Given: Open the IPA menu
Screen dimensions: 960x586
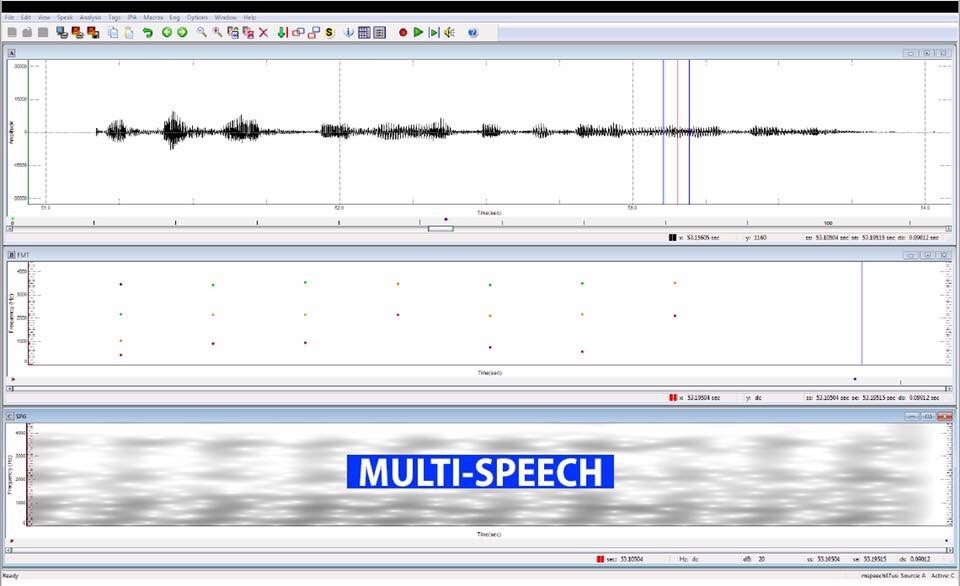Looking at the screenshot, I should 132,17.
